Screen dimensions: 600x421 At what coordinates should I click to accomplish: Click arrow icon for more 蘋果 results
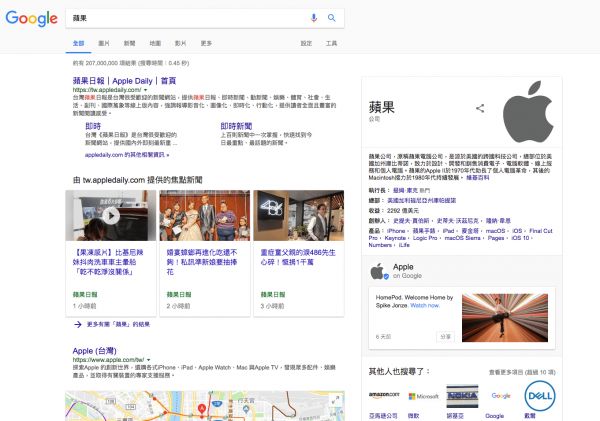(x=78, y=325)
